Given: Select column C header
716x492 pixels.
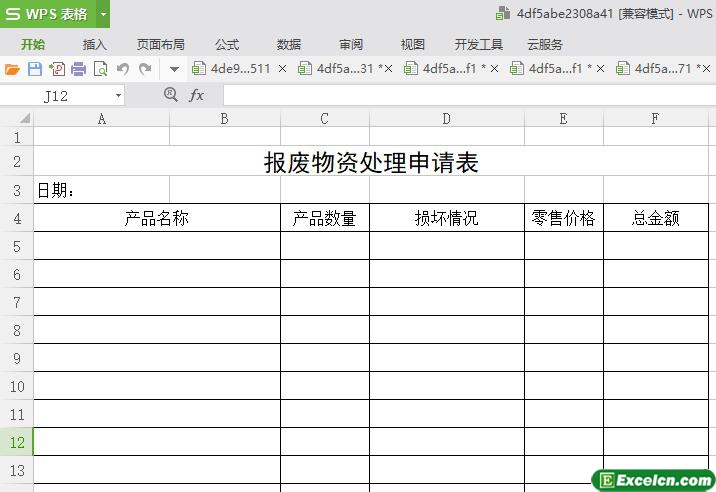Looking at the screenshot, I should click(324, 119).
